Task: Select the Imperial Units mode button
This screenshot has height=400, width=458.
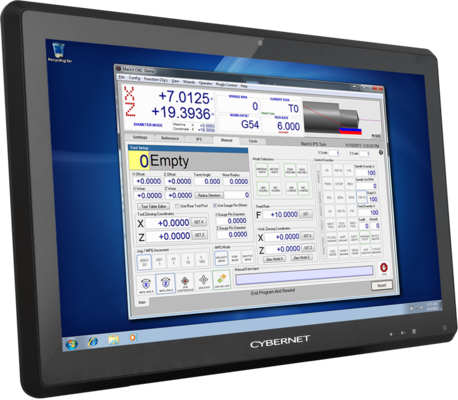Action: (262, 170)
